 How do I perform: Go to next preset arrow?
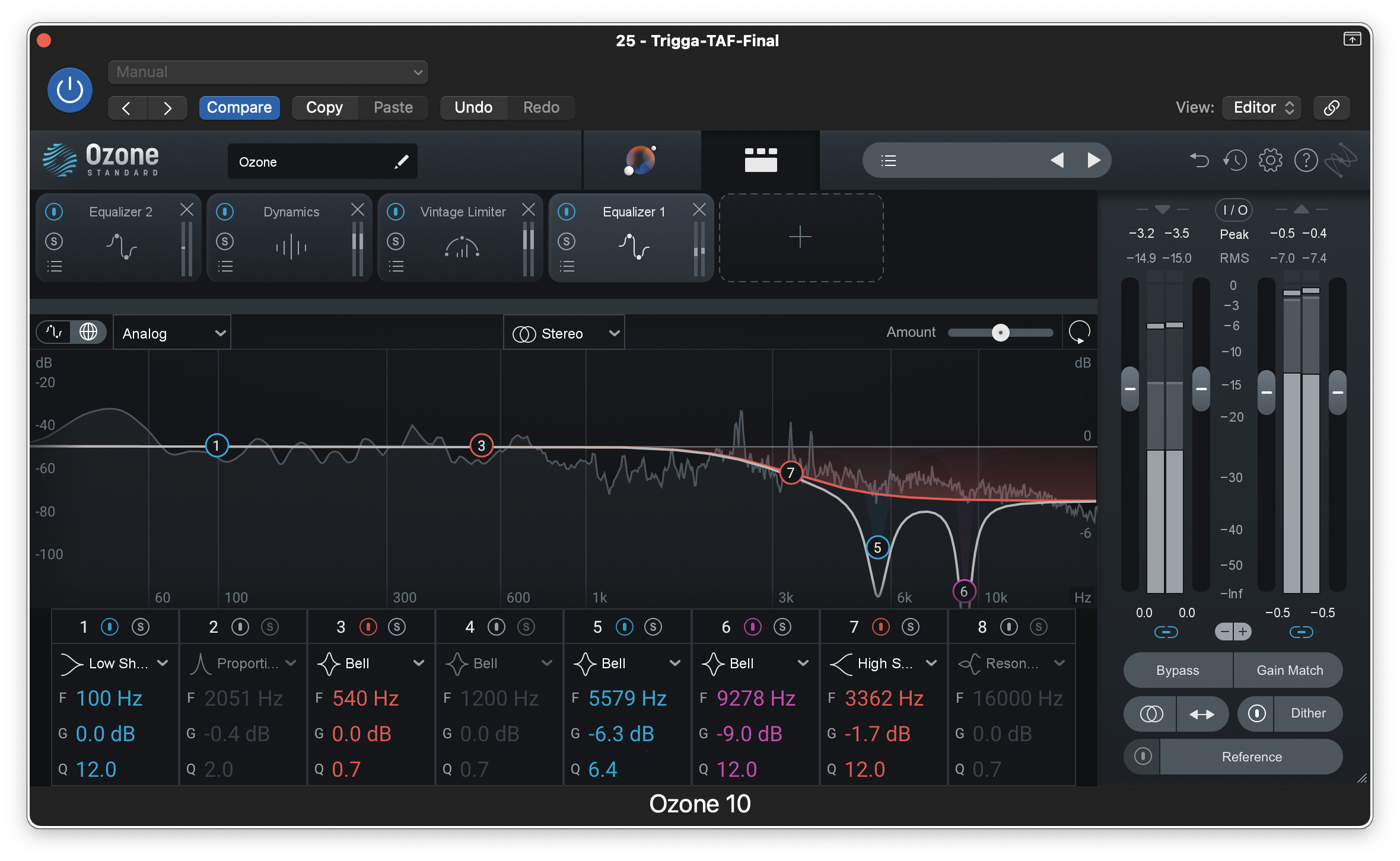[x=168, y=108]
